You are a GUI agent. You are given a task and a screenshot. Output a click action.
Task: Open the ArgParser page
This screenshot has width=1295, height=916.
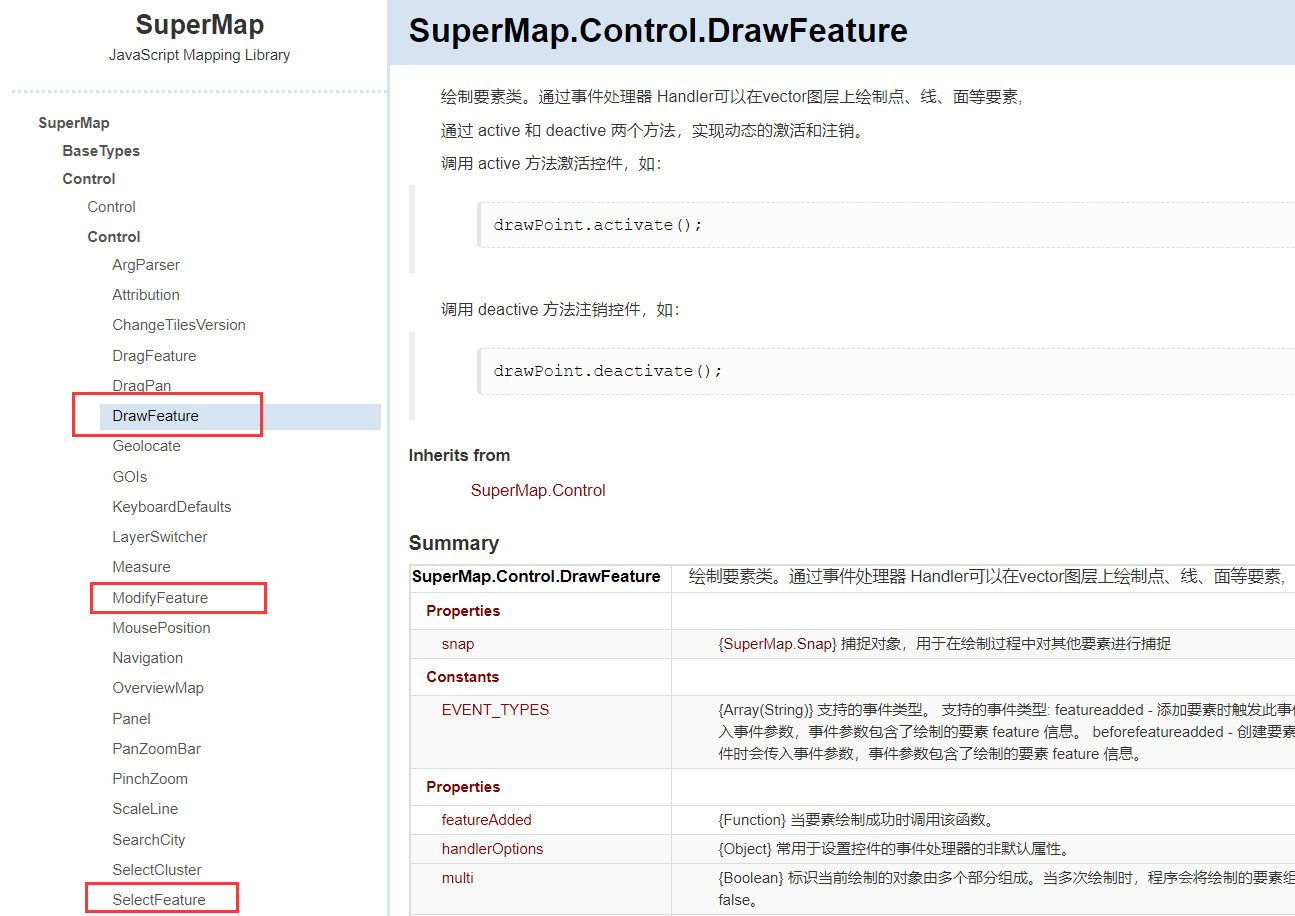[x=146, y=265]
